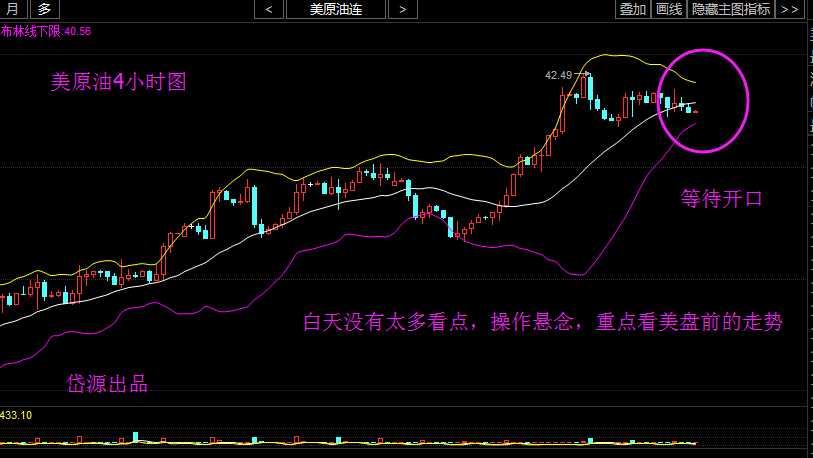This screenshot has width=813, height=458.
Task: Go to previous contract with the < arrow
Action: click(x=269, y=9)
